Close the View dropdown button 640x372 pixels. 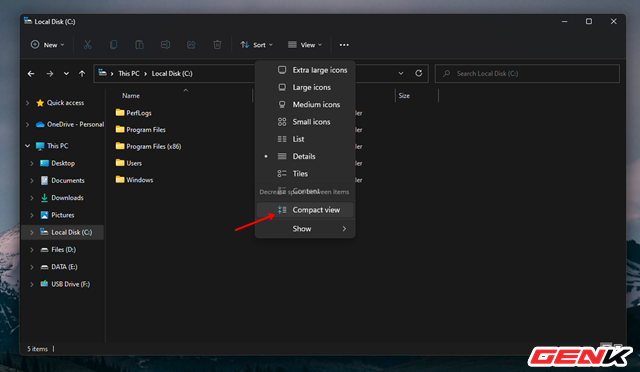[304, 45]
